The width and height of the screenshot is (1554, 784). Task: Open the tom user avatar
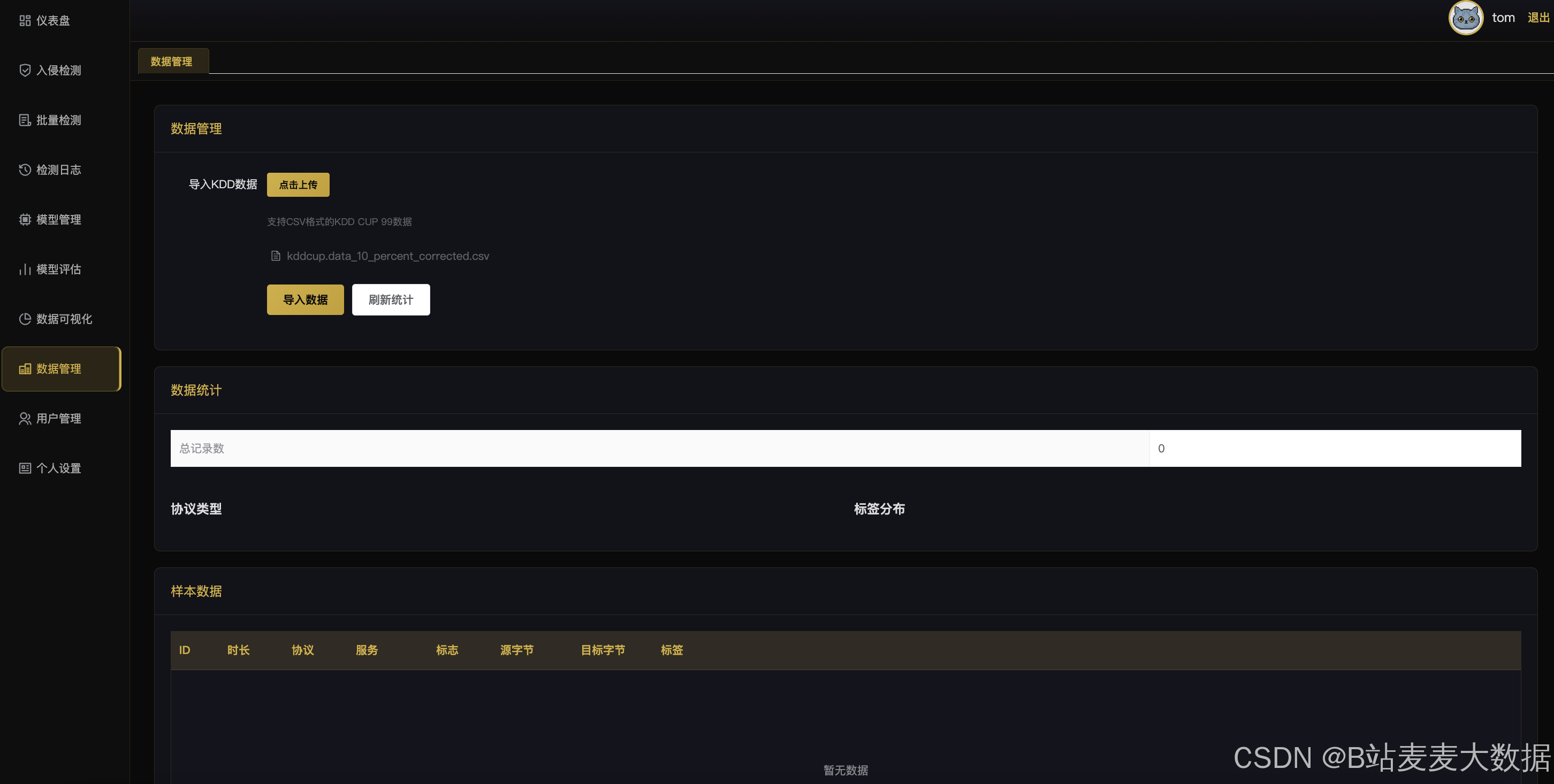1465,18
